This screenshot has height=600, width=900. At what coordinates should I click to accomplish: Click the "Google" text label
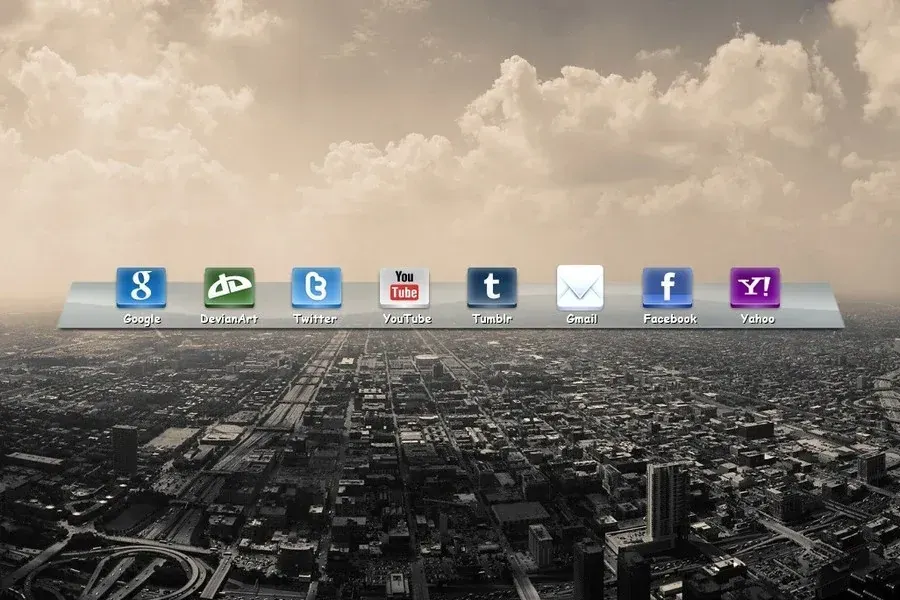(x=142, y=319)
